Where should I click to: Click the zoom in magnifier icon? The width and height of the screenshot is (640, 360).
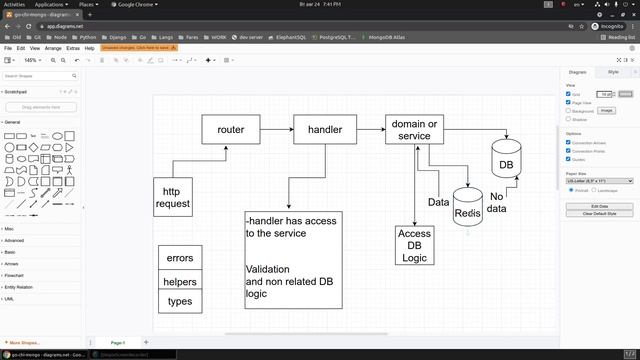click(x=53, y=60)
